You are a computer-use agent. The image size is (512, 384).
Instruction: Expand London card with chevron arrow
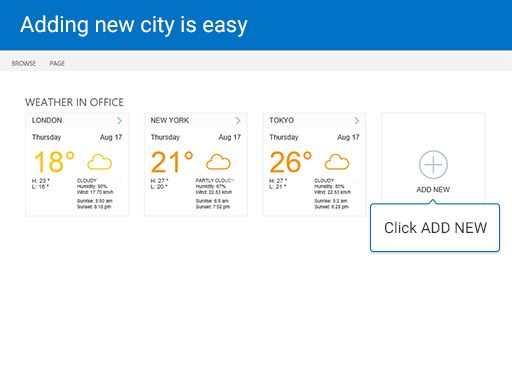pyautogui.click(x=119, y=121)
